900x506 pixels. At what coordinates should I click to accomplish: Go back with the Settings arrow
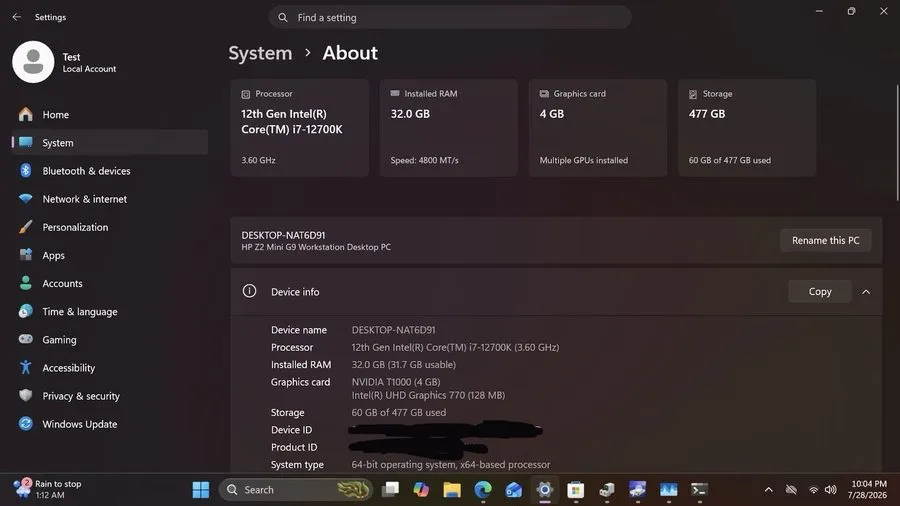(x=17, y=17)
